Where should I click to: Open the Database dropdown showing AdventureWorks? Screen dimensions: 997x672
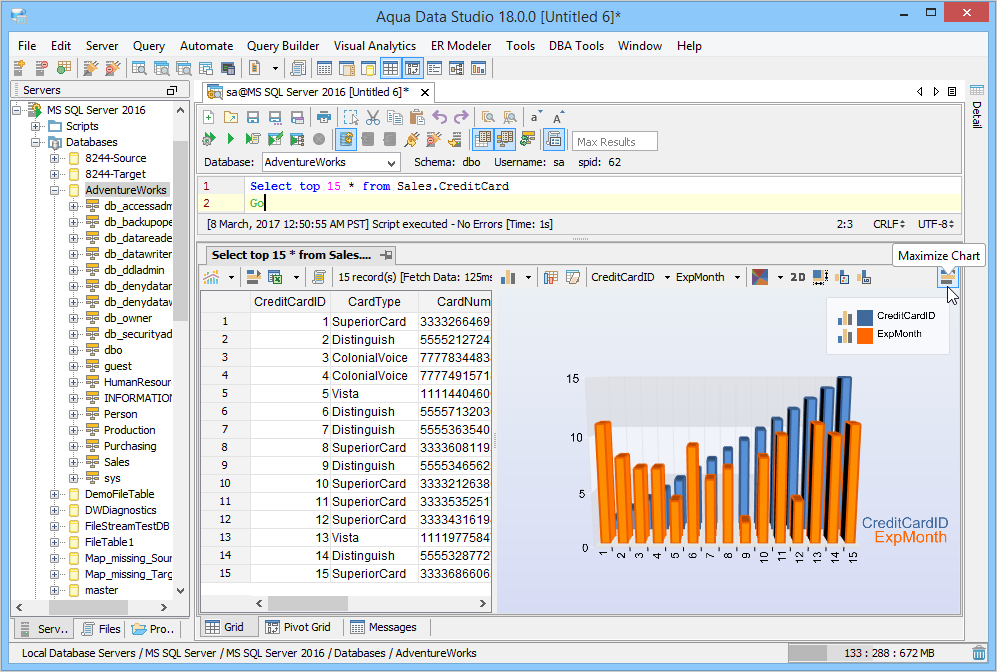point(391,162)
